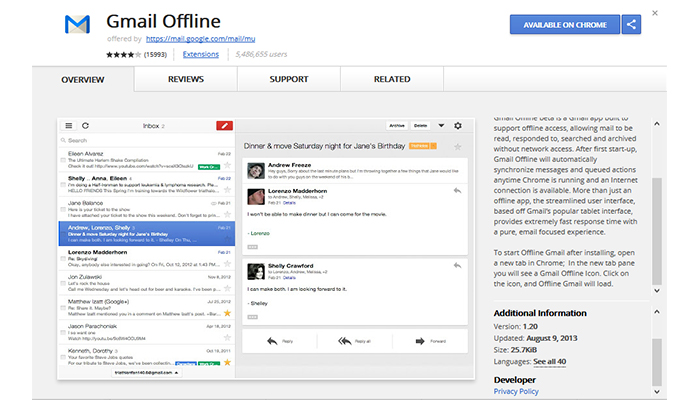Click the Reply all double-arrow icon
The height and width of the screenshot is (400, 700).
pos(345,341)
